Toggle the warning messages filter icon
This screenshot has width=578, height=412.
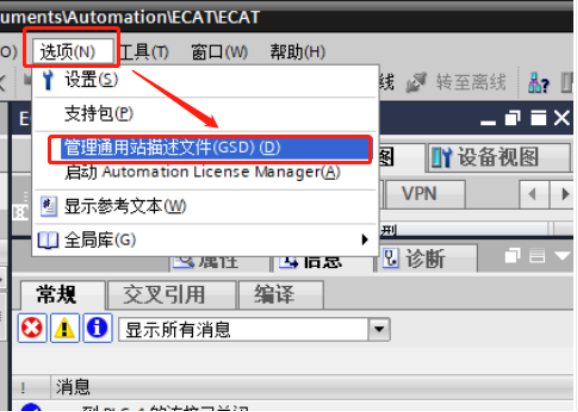pos(65,328)
